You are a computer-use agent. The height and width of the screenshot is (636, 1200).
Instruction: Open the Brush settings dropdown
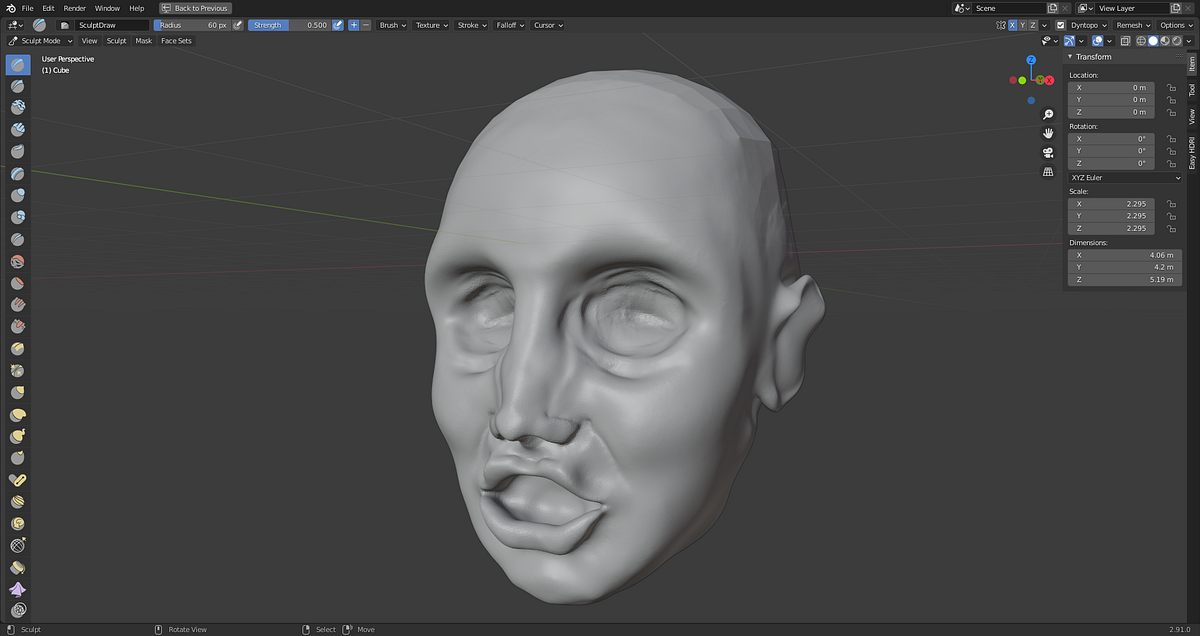(x=393, y=25)
